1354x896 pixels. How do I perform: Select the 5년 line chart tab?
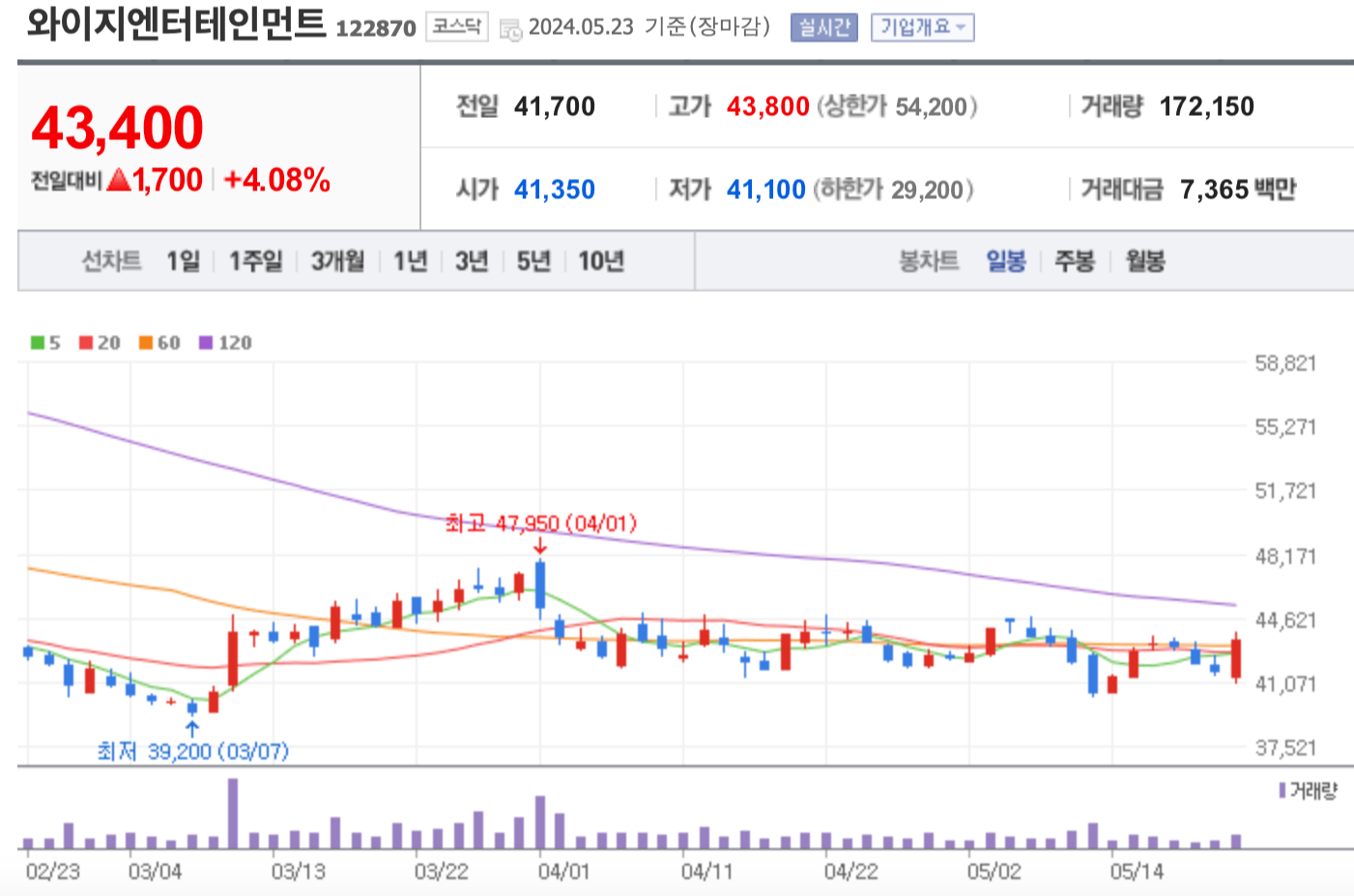coord(533,261)
